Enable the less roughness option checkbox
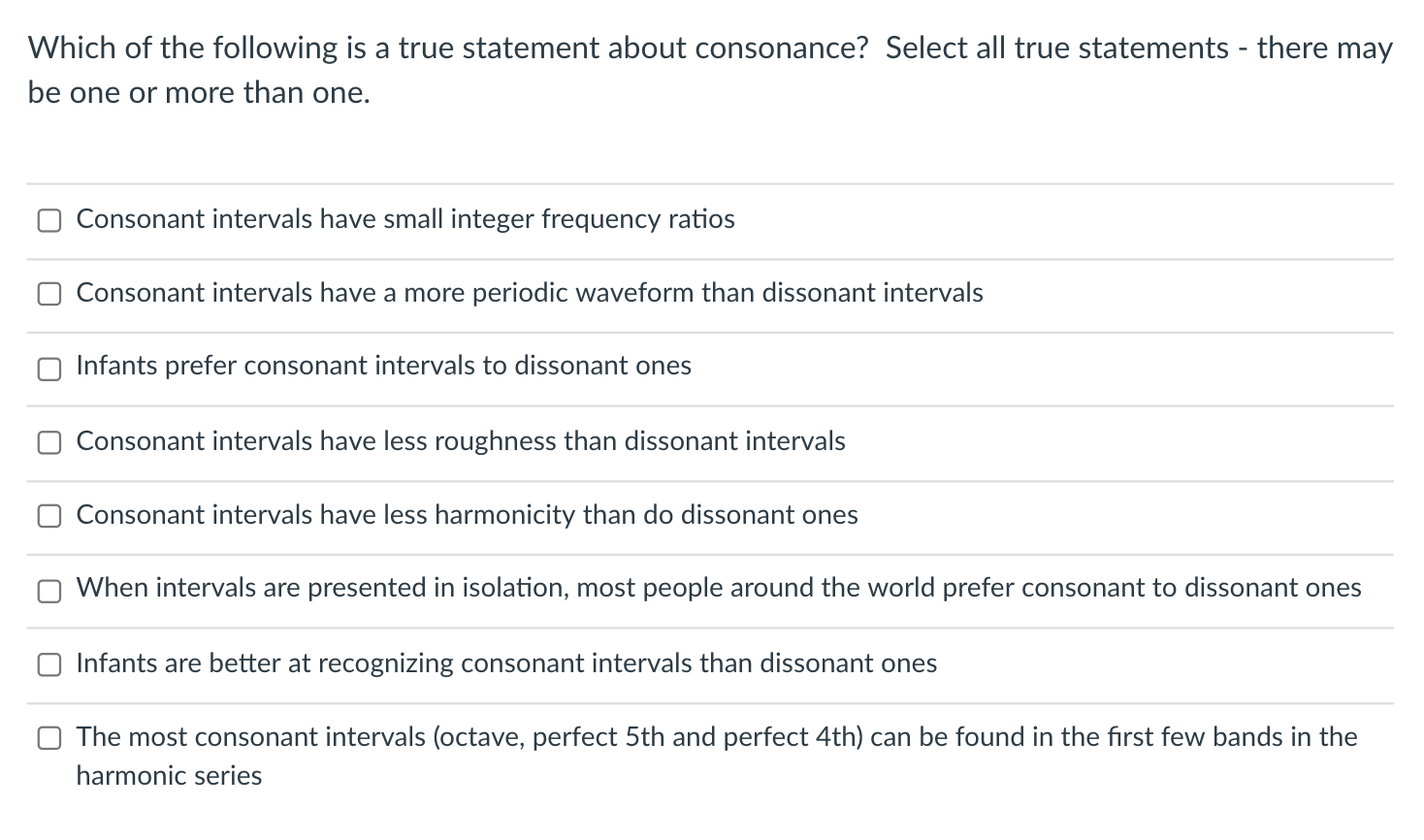The image size is (1424, 840). point(49,442)
